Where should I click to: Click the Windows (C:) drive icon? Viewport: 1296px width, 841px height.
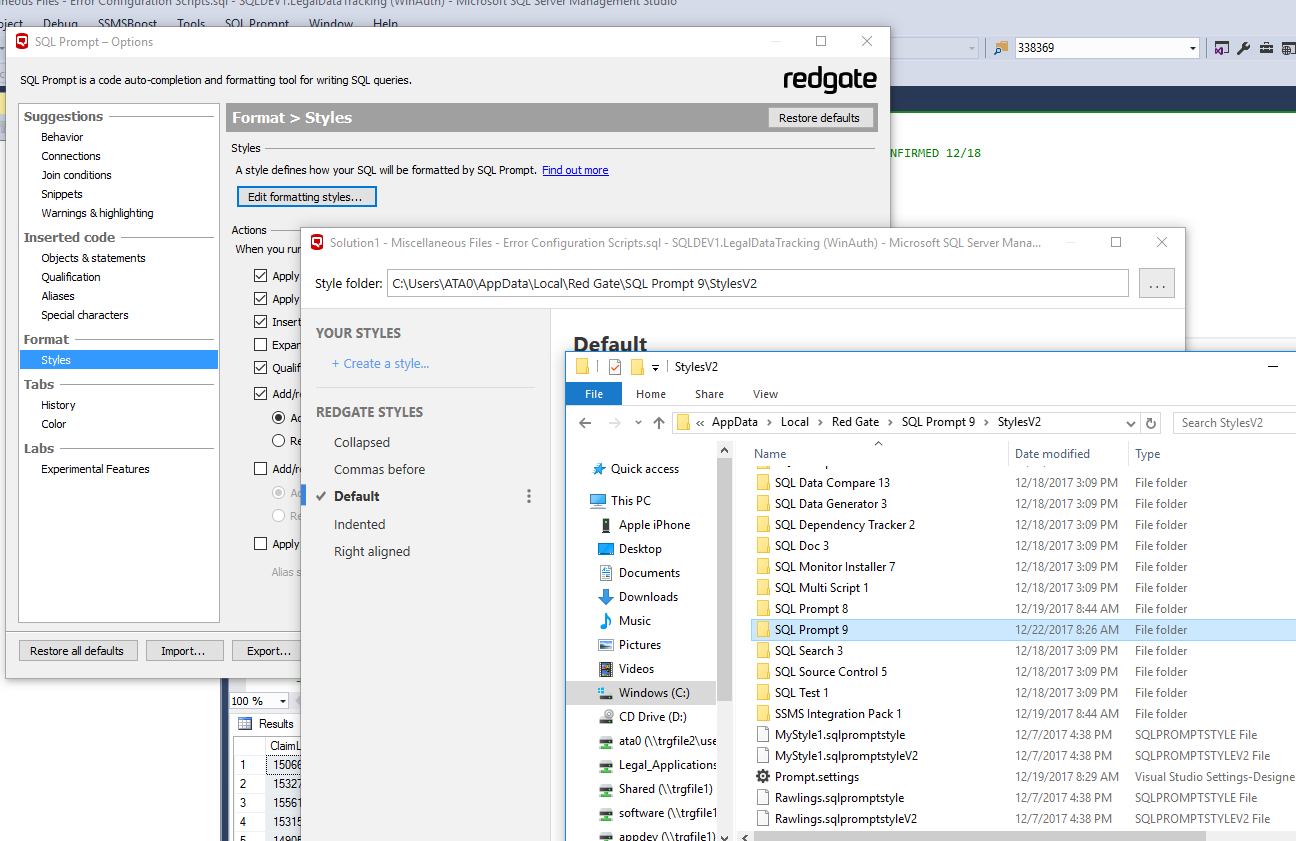coord(606,693)
